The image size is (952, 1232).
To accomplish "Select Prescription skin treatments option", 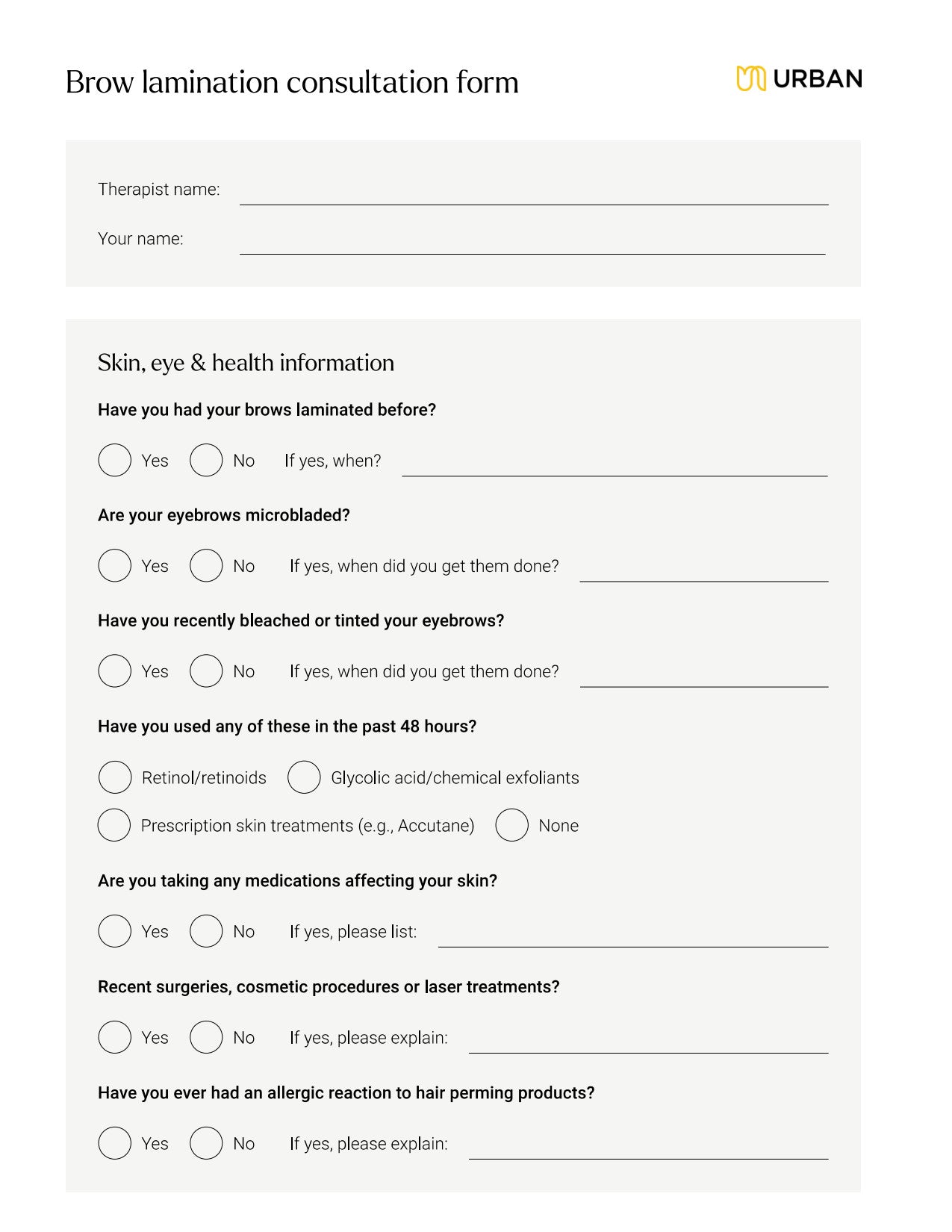I will coord(114,825).
